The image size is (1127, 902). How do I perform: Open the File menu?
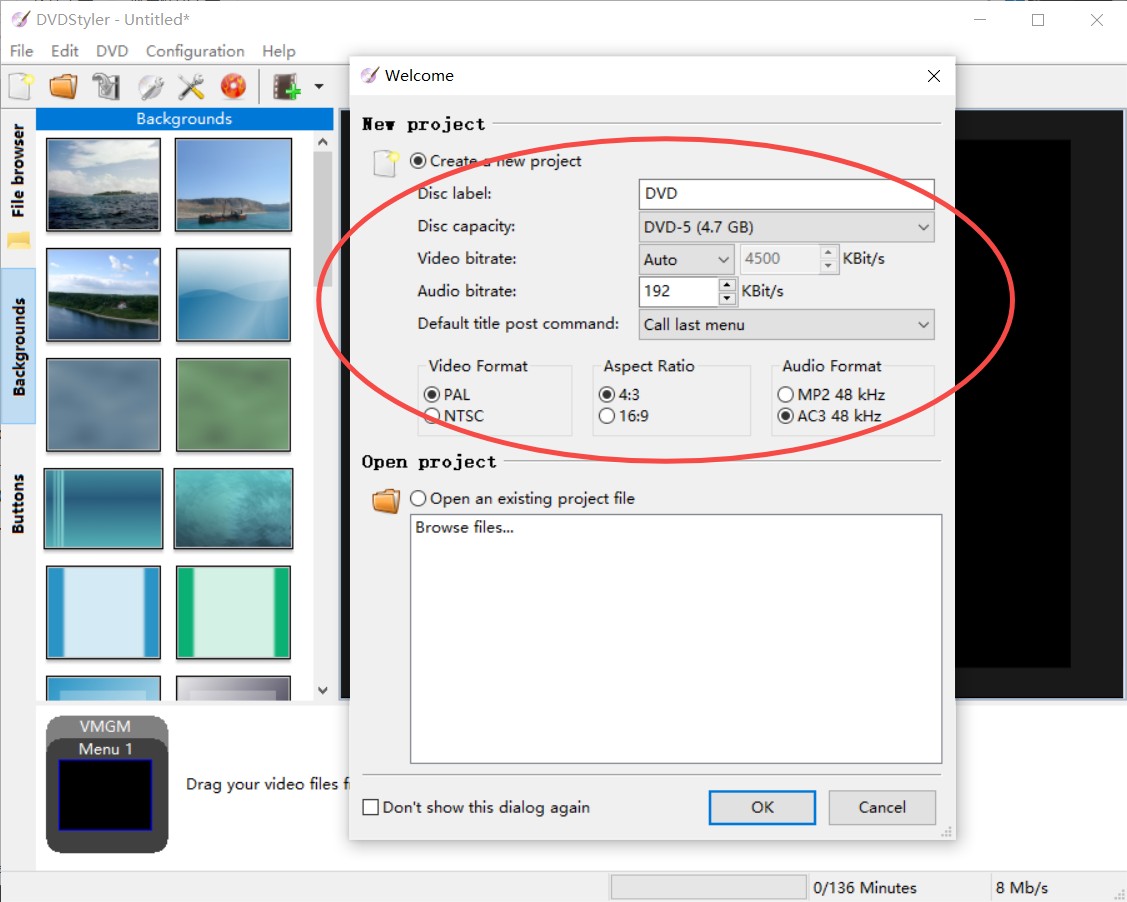(x=22, y=51)
